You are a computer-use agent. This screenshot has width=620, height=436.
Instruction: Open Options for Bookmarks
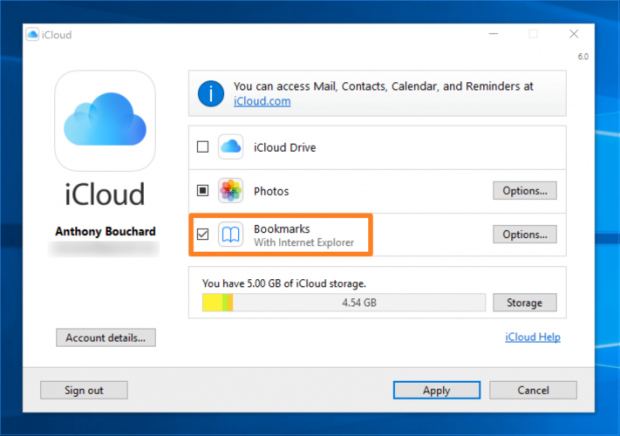[524, 235]
